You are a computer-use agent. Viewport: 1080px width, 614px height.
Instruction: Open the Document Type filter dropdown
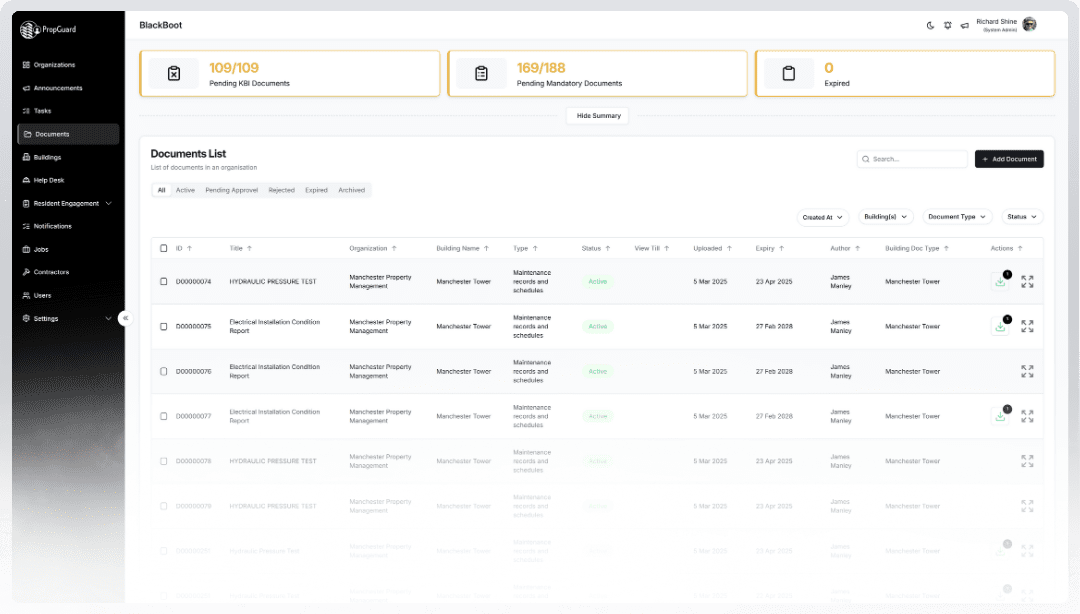pyautogui.click(x=957, y=217)
